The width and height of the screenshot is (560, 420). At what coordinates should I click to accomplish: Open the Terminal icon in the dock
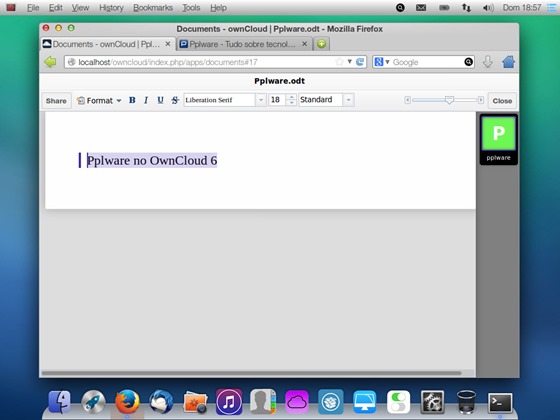500,402
